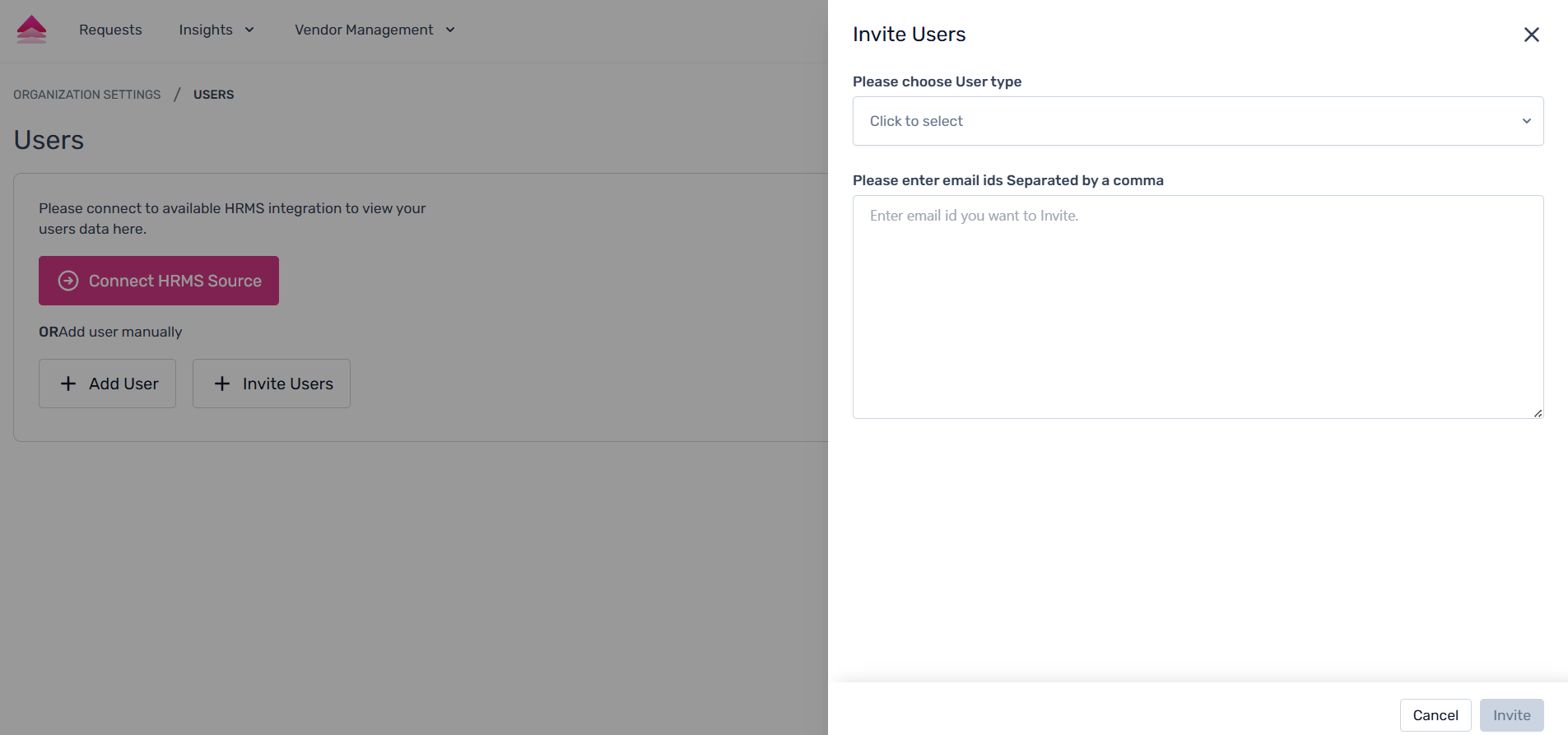Close the Invite Users panel

[1531, 35]
